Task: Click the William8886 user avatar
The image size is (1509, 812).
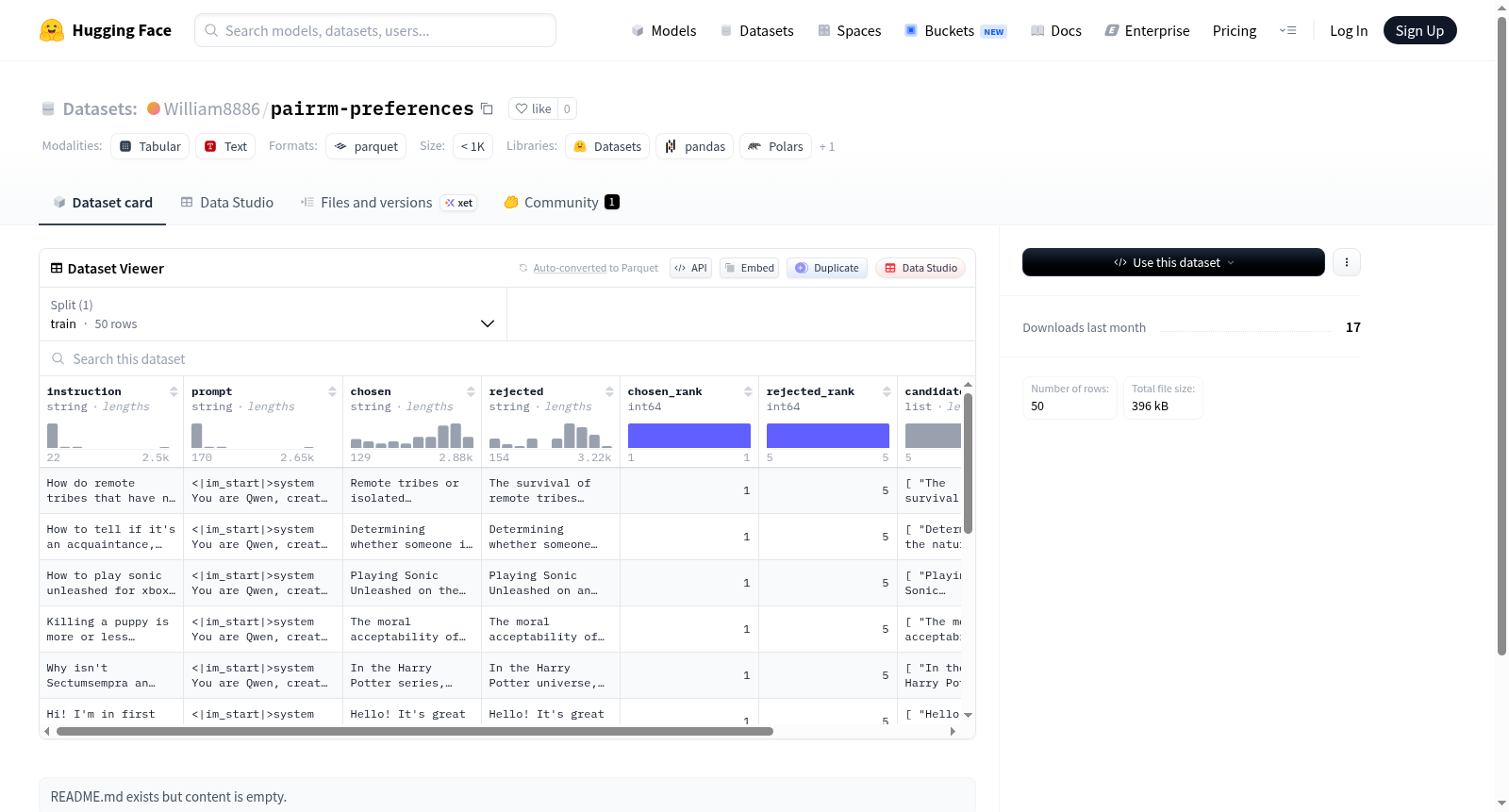Action: [154, 108]
